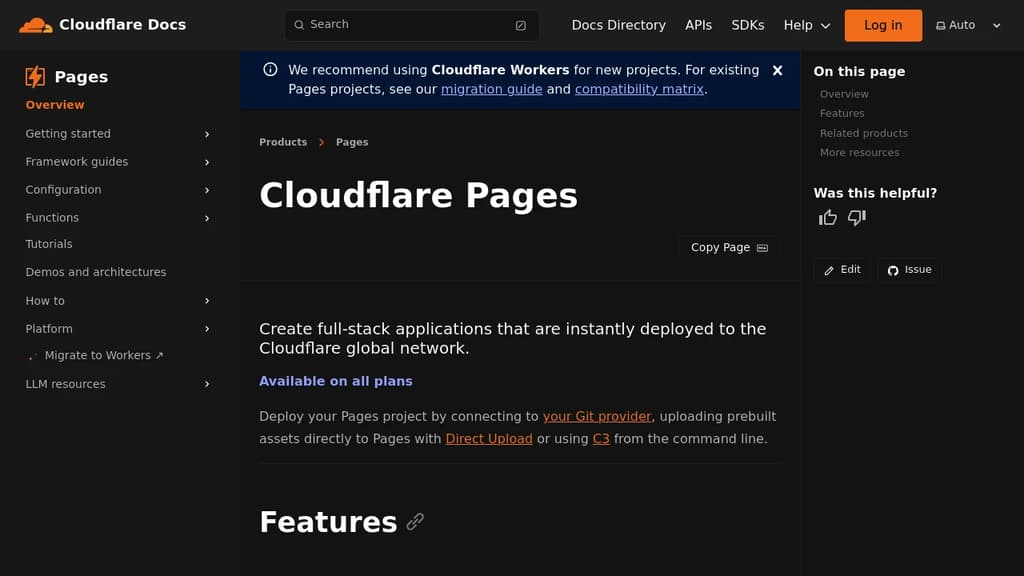Click the info icon in the banner
Viewport: 1024px width, 576px height.
[270, 69]
